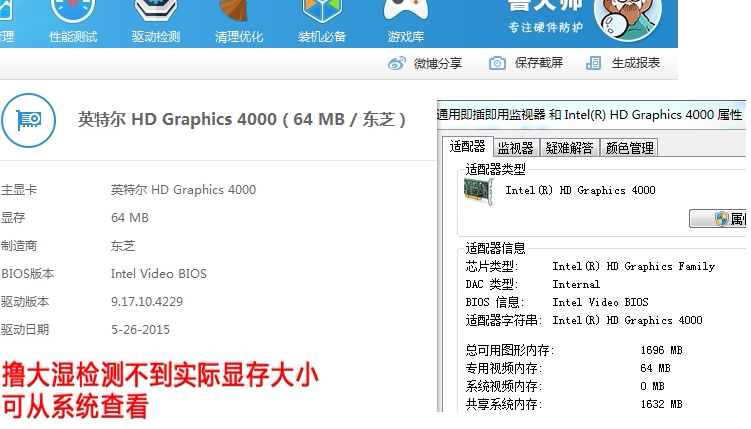Viewport: 751px width, 429px height.
Task: Click the shielded 属性 button in dialog
Action: pos(717,219)
